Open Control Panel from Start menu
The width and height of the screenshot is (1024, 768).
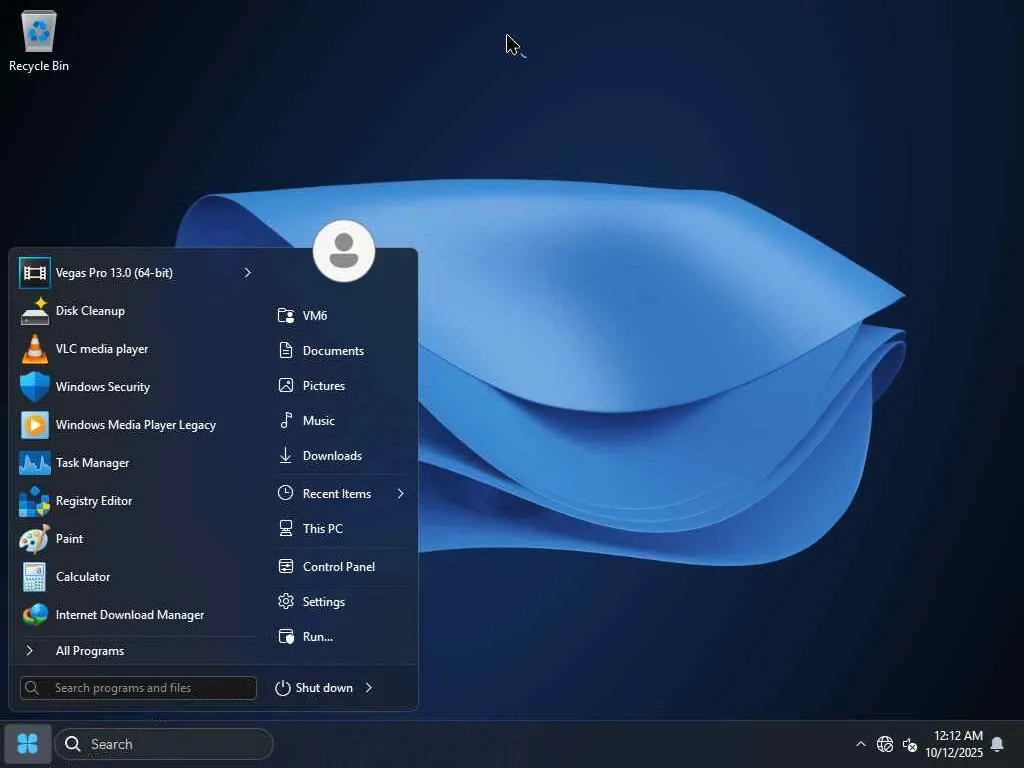(x=340, y=567)
